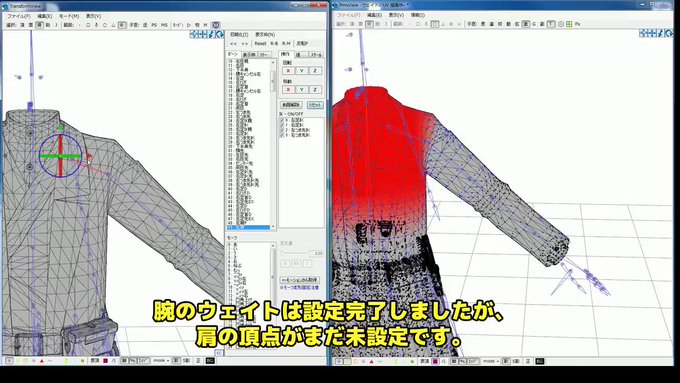The height and width of the screenshot is (383, 680).
Task: Toggle 頂 vertex selection in TransformView toolbar
Action: 22,25
